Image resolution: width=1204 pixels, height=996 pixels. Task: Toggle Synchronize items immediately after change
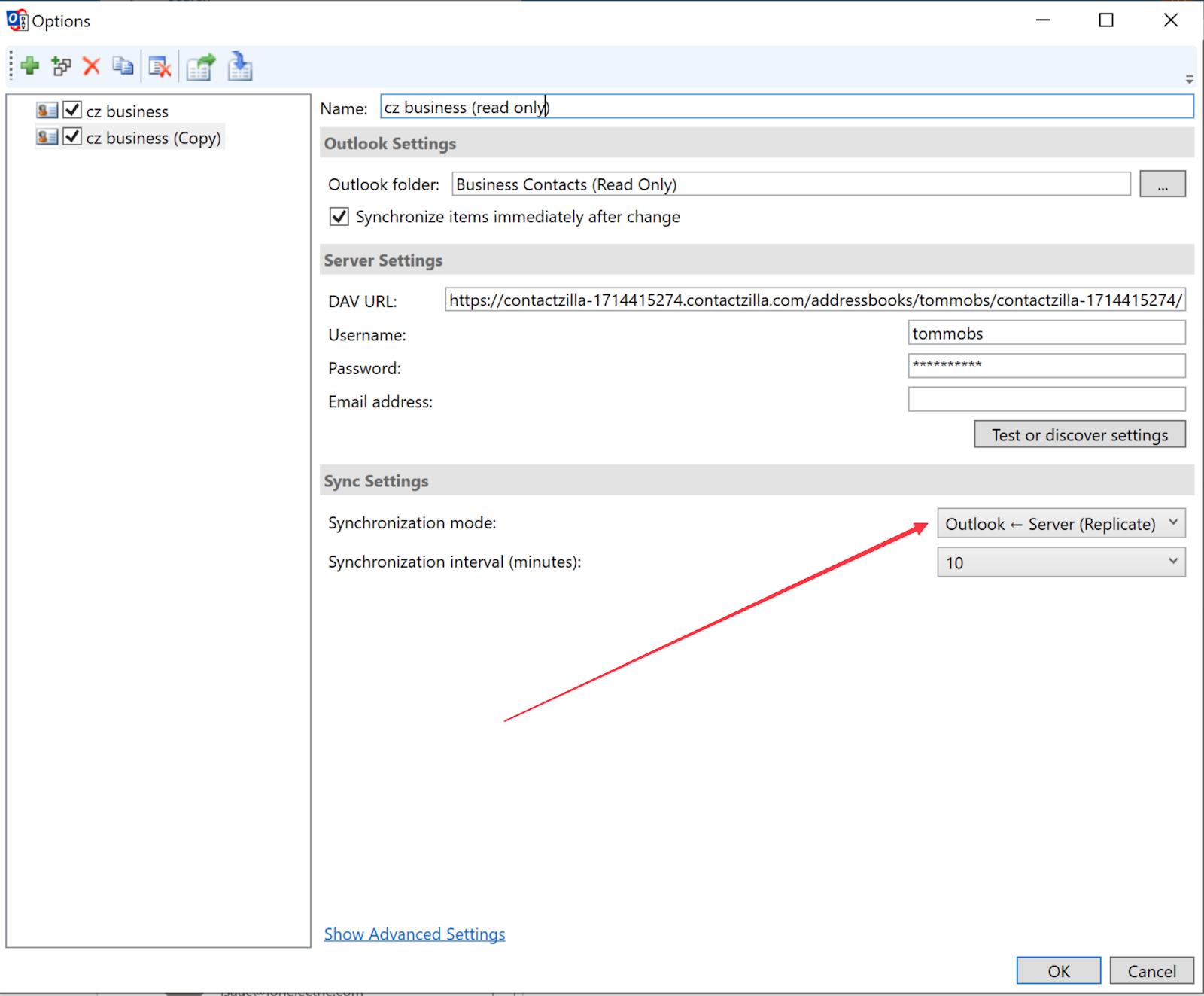tap(339, 217)
